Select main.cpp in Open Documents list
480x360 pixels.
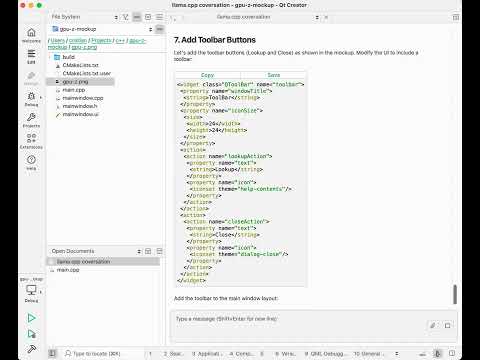click(x=68, y=270)
